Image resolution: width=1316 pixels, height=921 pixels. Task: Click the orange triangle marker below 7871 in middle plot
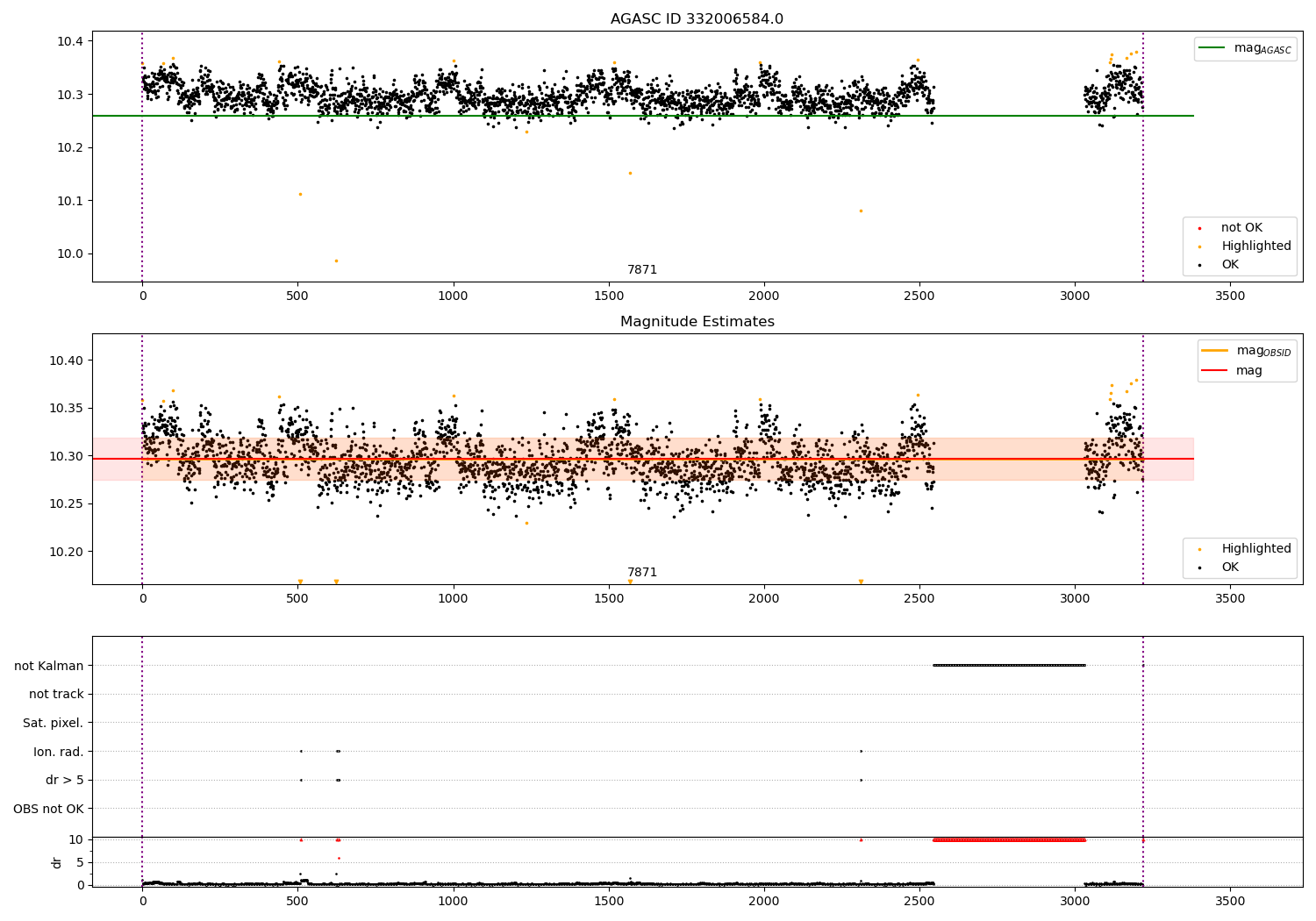[x=630, y=582]
